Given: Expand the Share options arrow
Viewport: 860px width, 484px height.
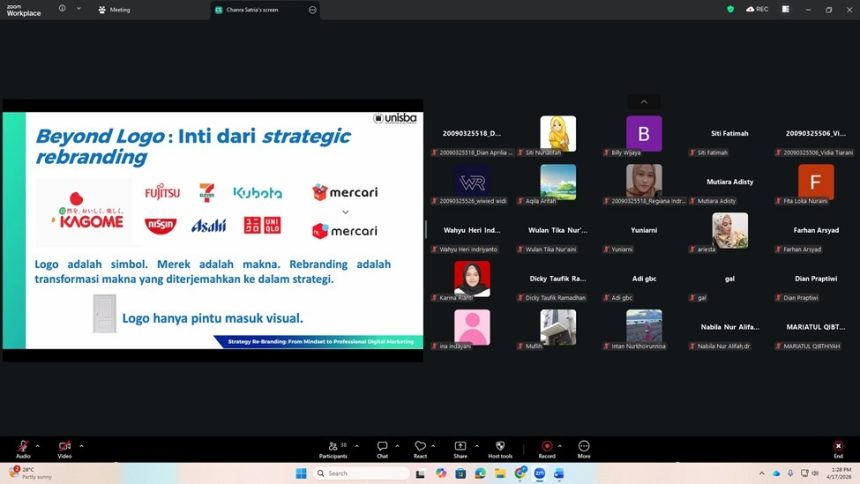Looking at the screenshot, I should click(x=477, y=446).
